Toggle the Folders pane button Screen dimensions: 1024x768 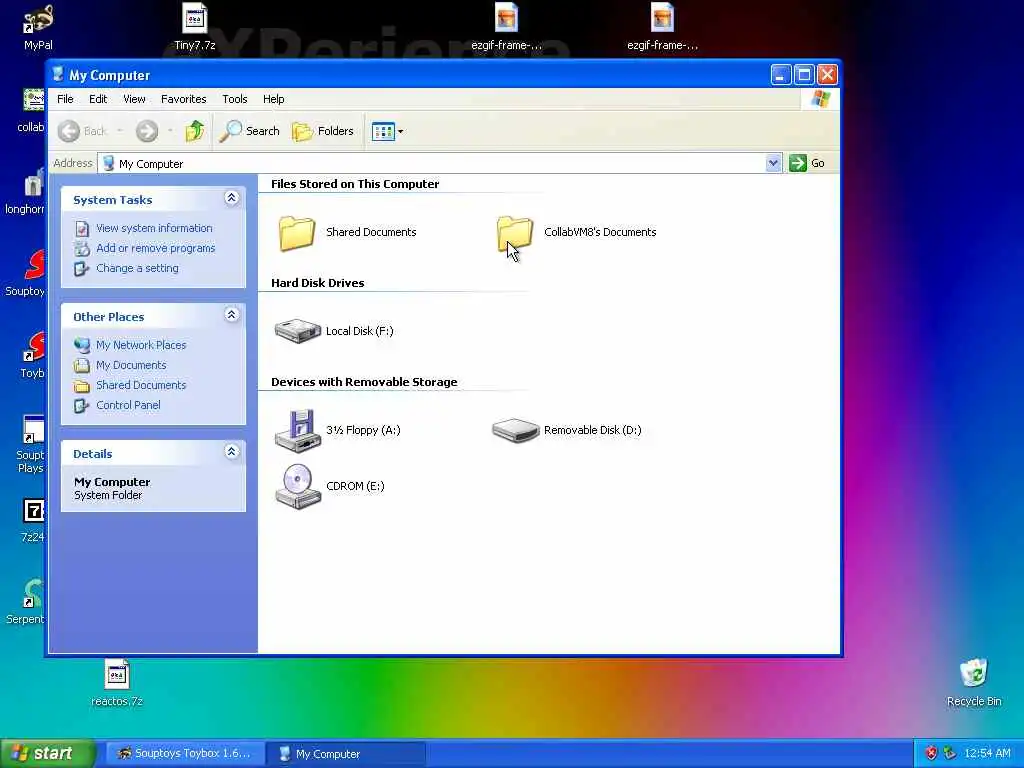[x=323, y=131]
